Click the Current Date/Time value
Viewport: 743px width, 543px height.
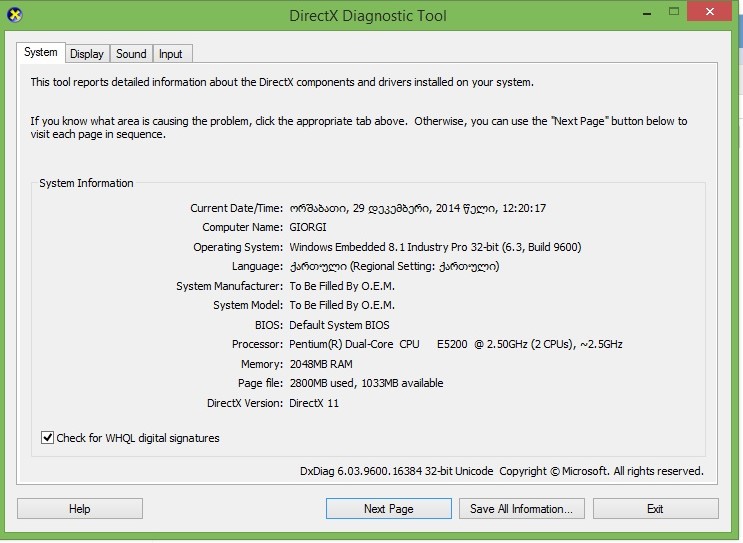tap(418, 208)
